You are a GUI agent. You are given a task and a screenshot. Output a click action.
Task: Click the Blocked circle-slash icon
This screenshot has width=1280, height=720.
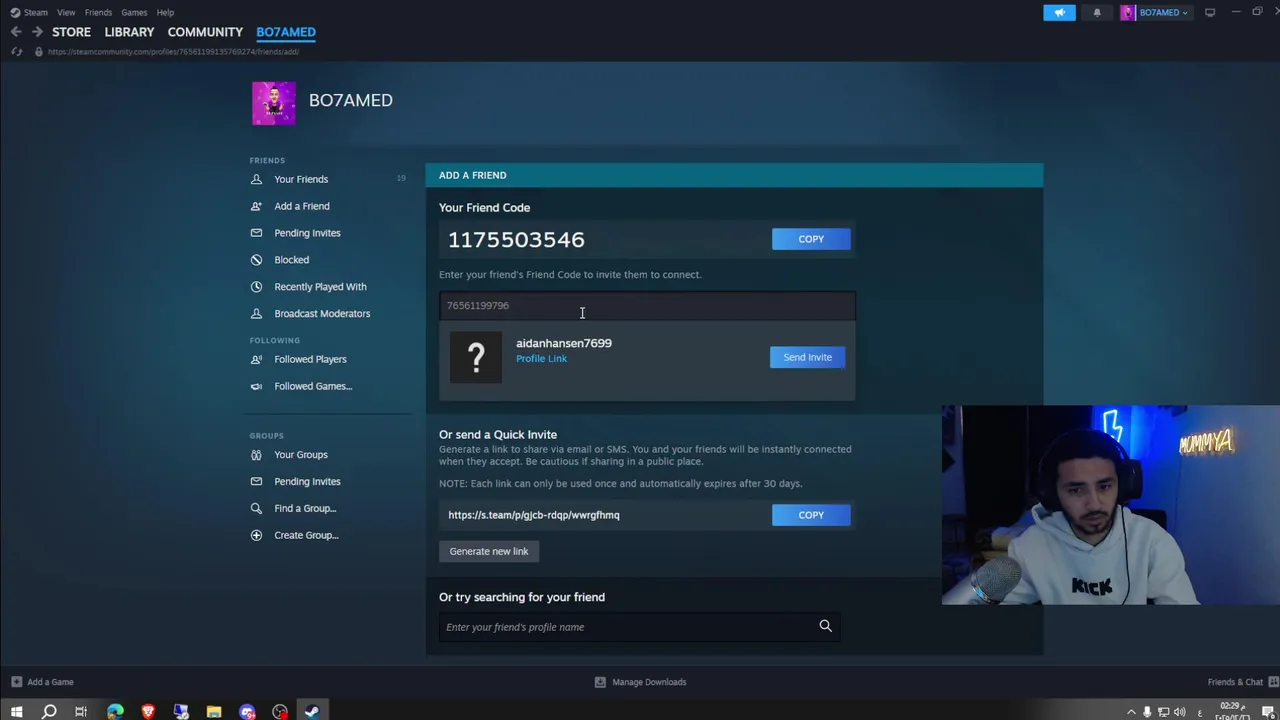coord(256,260)
